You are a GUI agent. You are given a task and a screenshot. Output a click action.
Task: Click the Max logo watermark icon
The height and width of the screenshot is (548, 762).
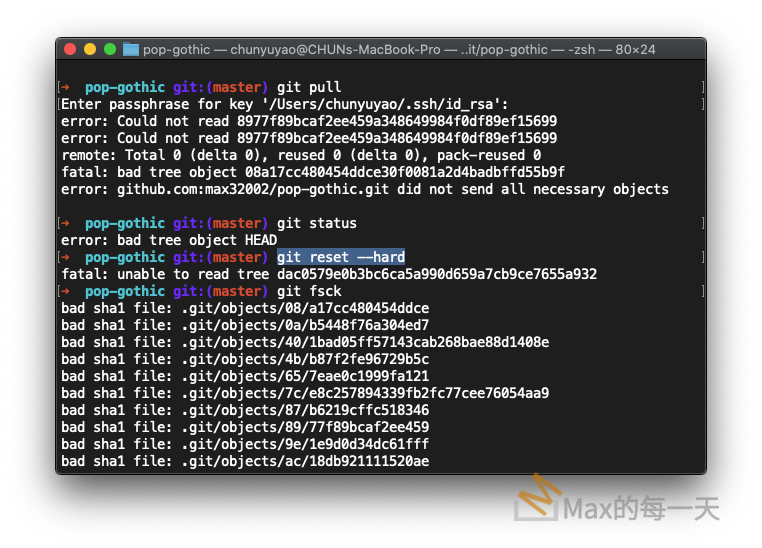coord(536,500)
